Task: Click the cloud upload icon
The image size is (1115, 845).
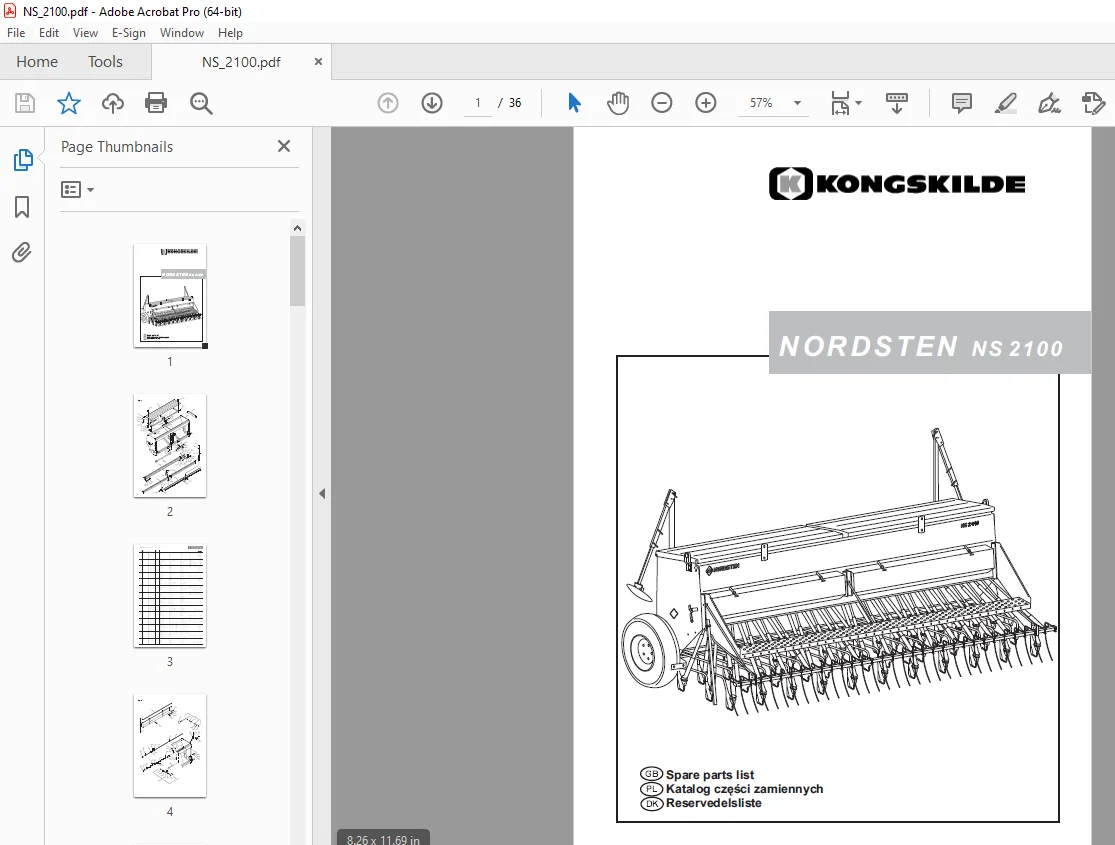Action: (112, 103)
